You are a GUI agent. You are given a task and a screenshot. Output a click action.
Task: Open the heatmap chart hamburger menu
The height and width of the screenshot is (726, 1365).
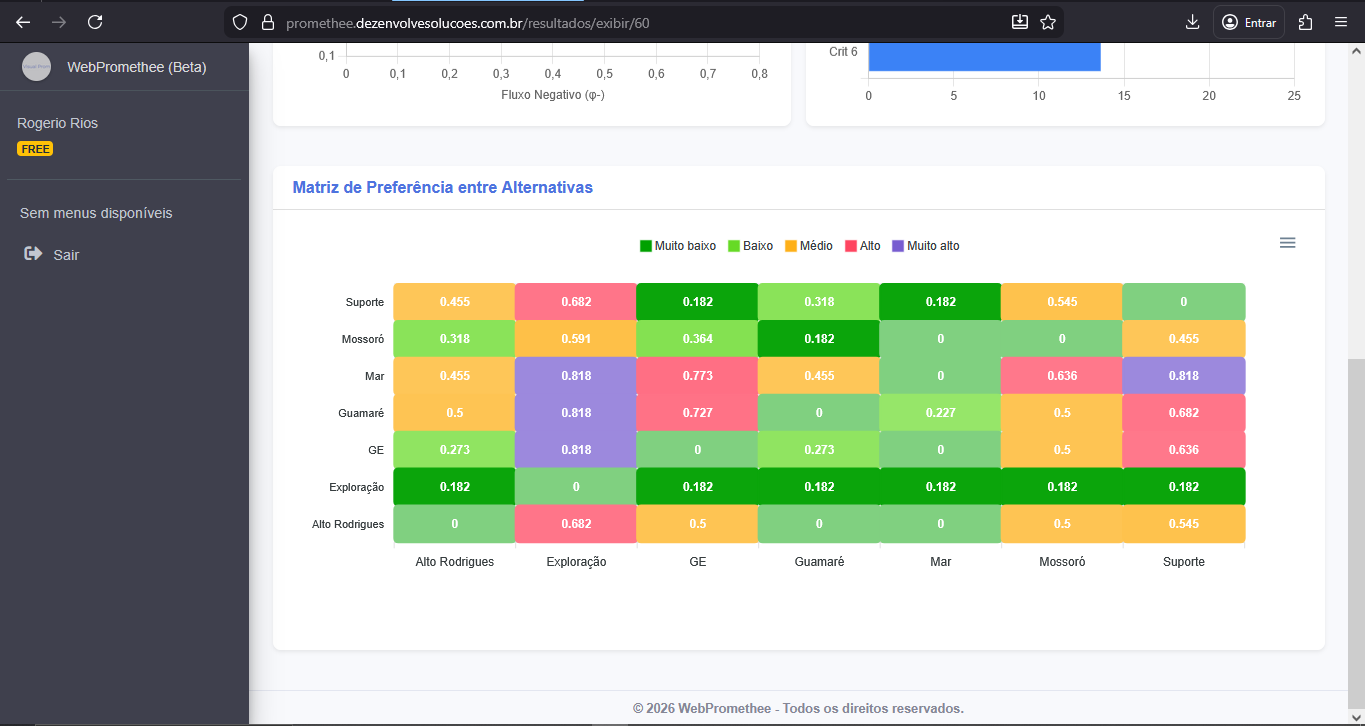(1287, 243)
